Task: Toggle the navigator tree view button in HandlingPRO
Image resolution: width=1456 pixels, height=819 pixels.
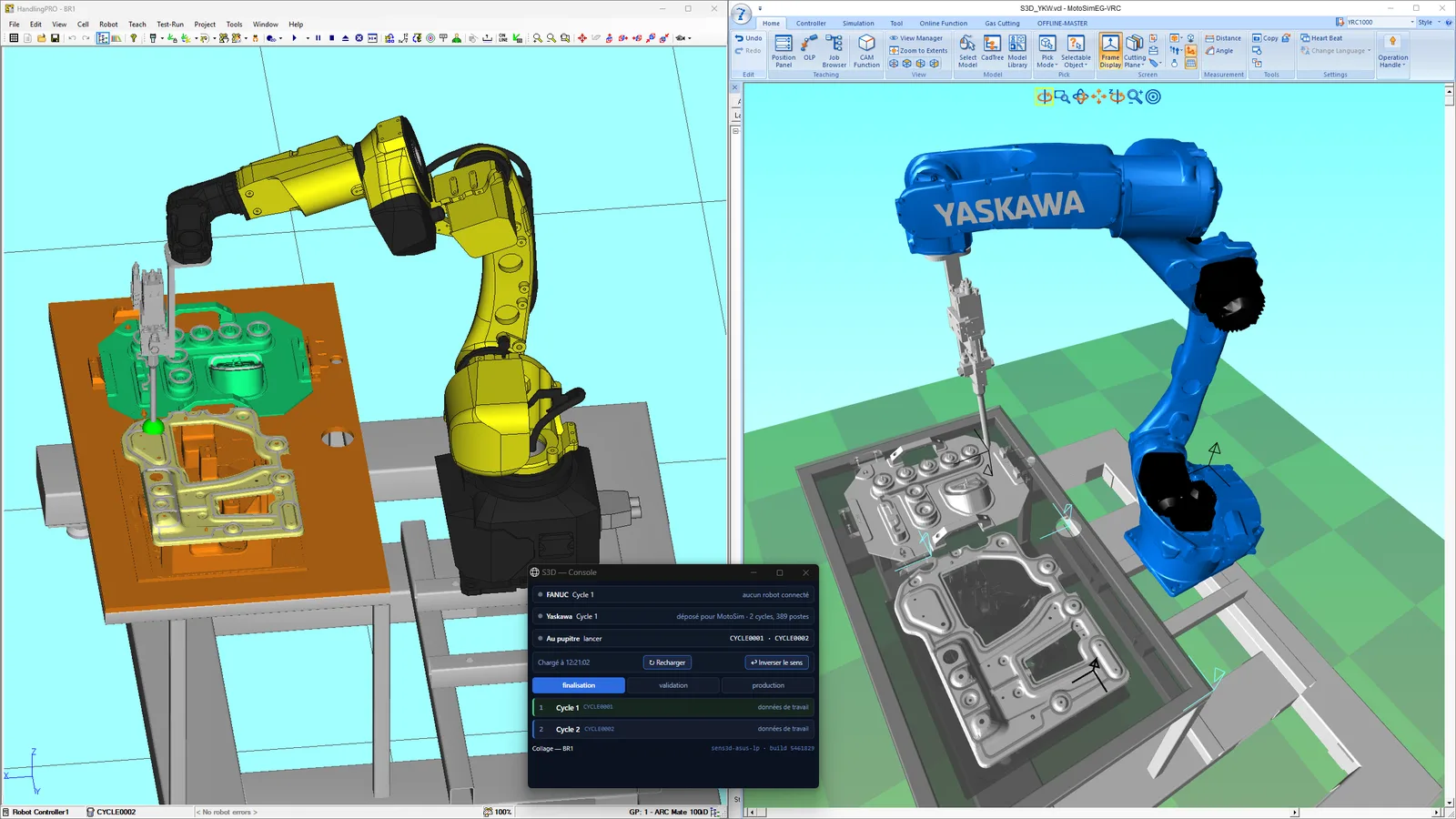Action: [103, 38]
